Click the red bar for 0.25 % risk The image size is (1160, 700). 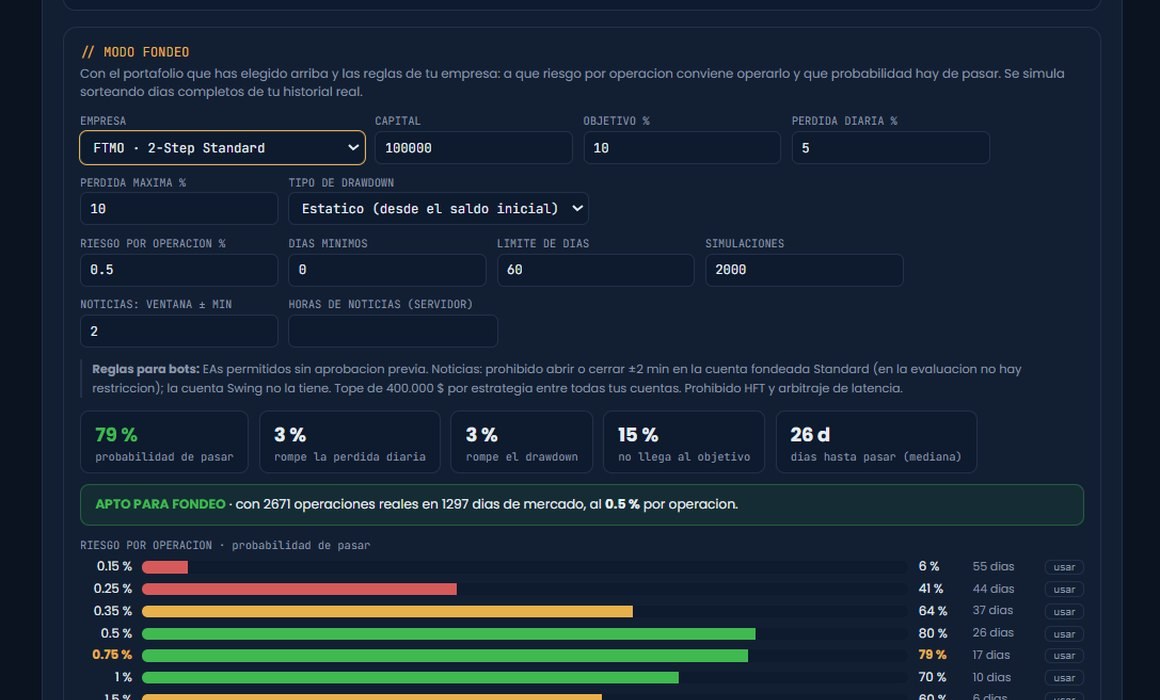pos(299,589)
